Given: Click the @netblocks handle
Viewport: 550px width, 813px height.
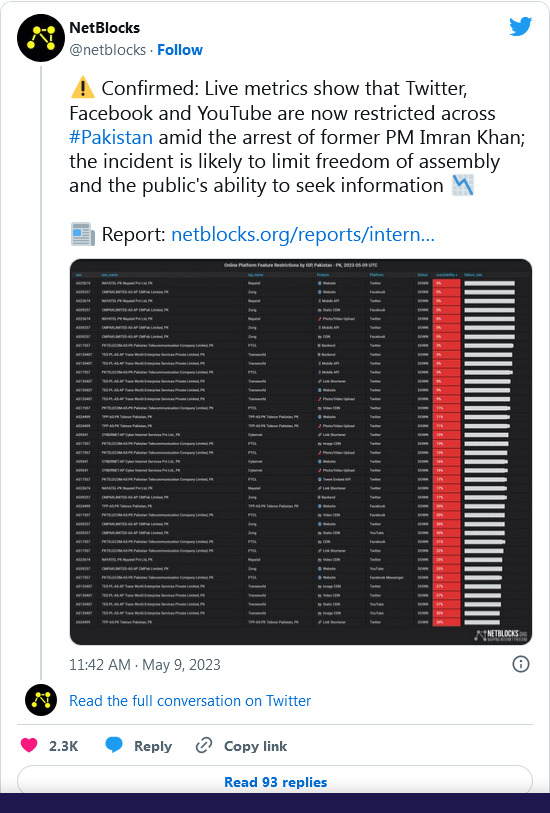Looking at the screenshot, I should (107, 50).
